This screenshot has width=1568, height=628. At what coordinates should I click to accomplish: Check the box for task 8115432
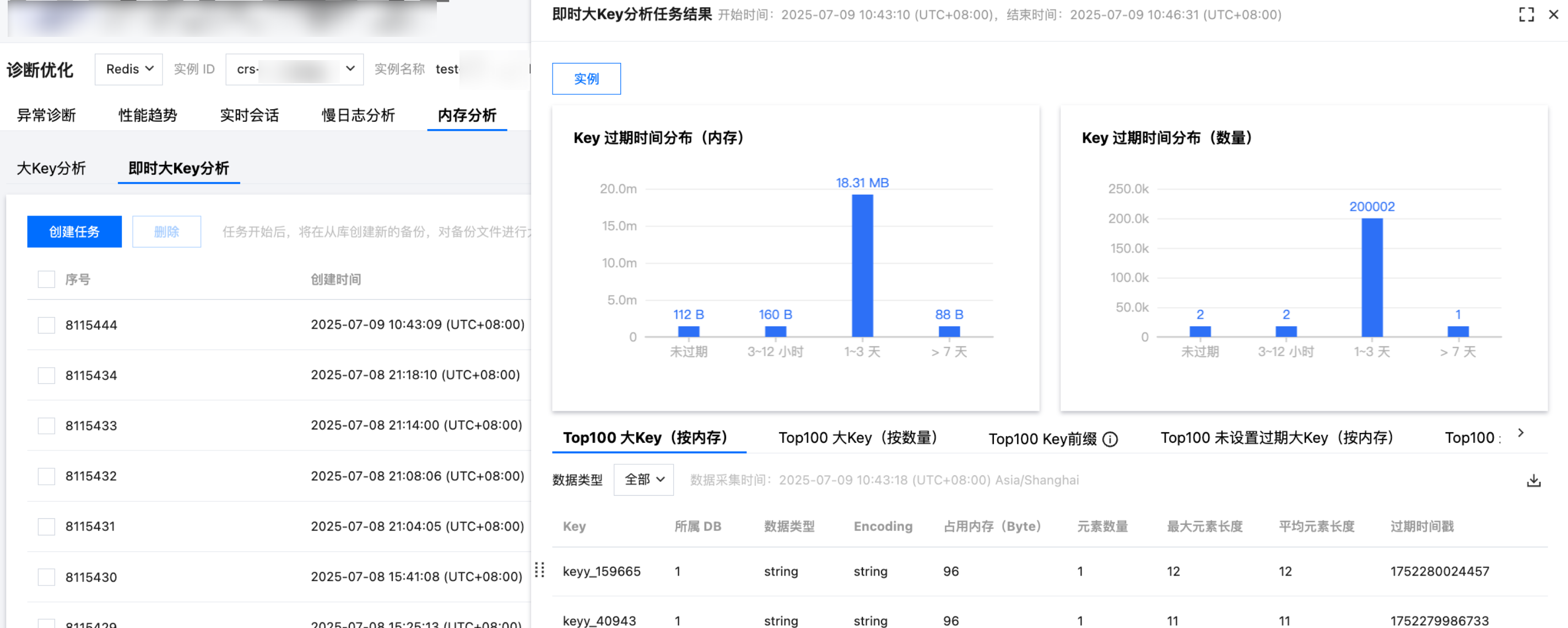[46, 476]
